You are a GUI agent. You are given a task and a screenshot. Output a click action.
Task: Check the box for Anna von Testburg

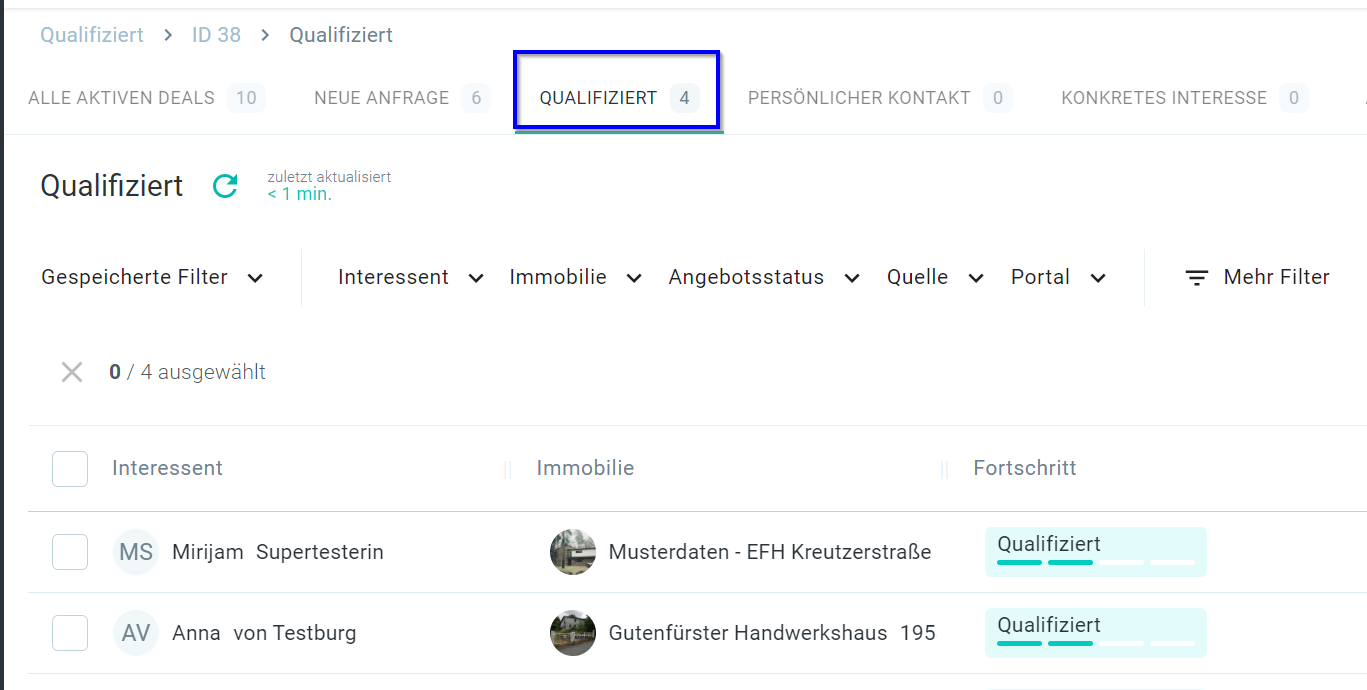[70, 633]
